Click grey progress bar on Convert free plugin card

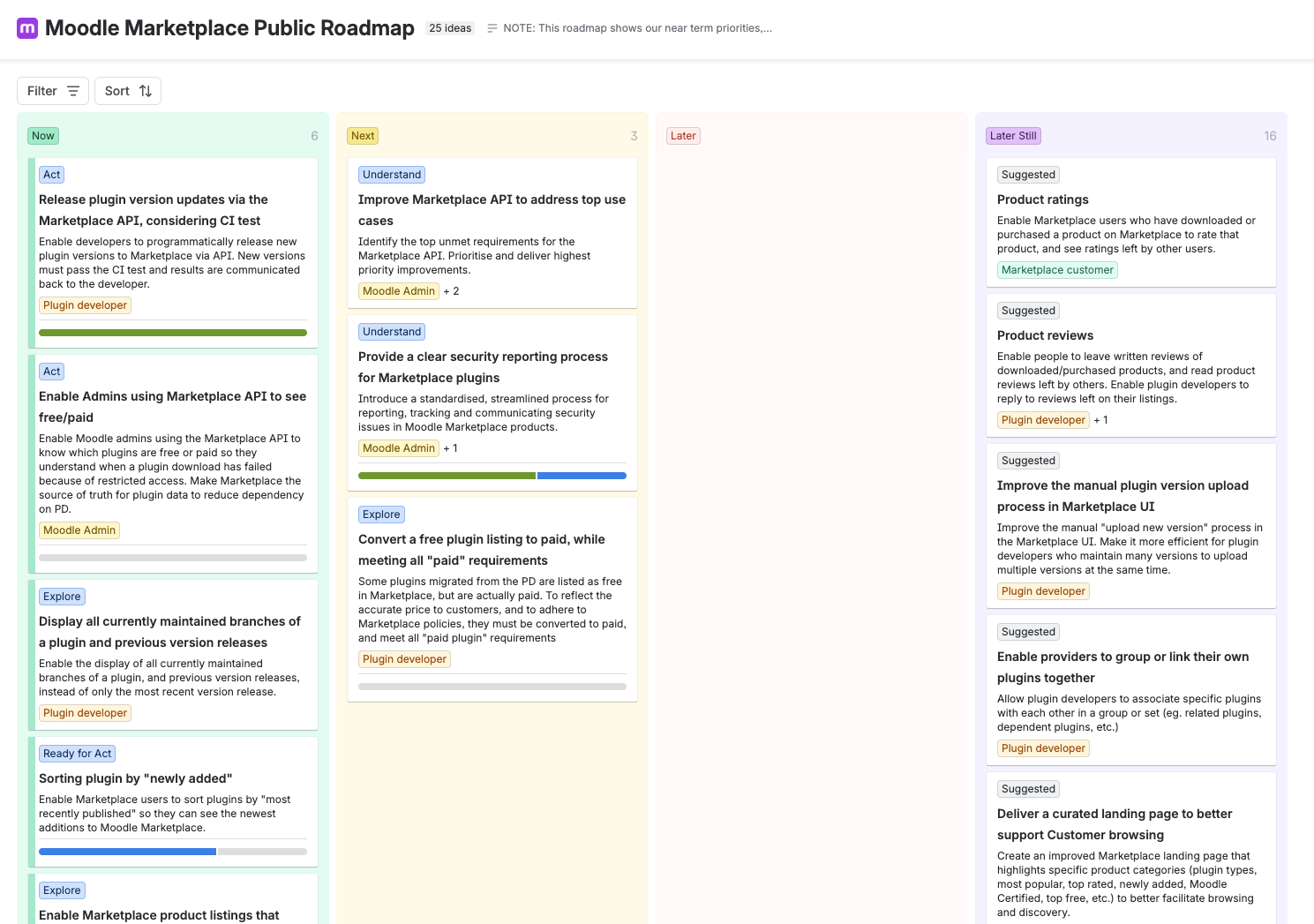point(492,687)
